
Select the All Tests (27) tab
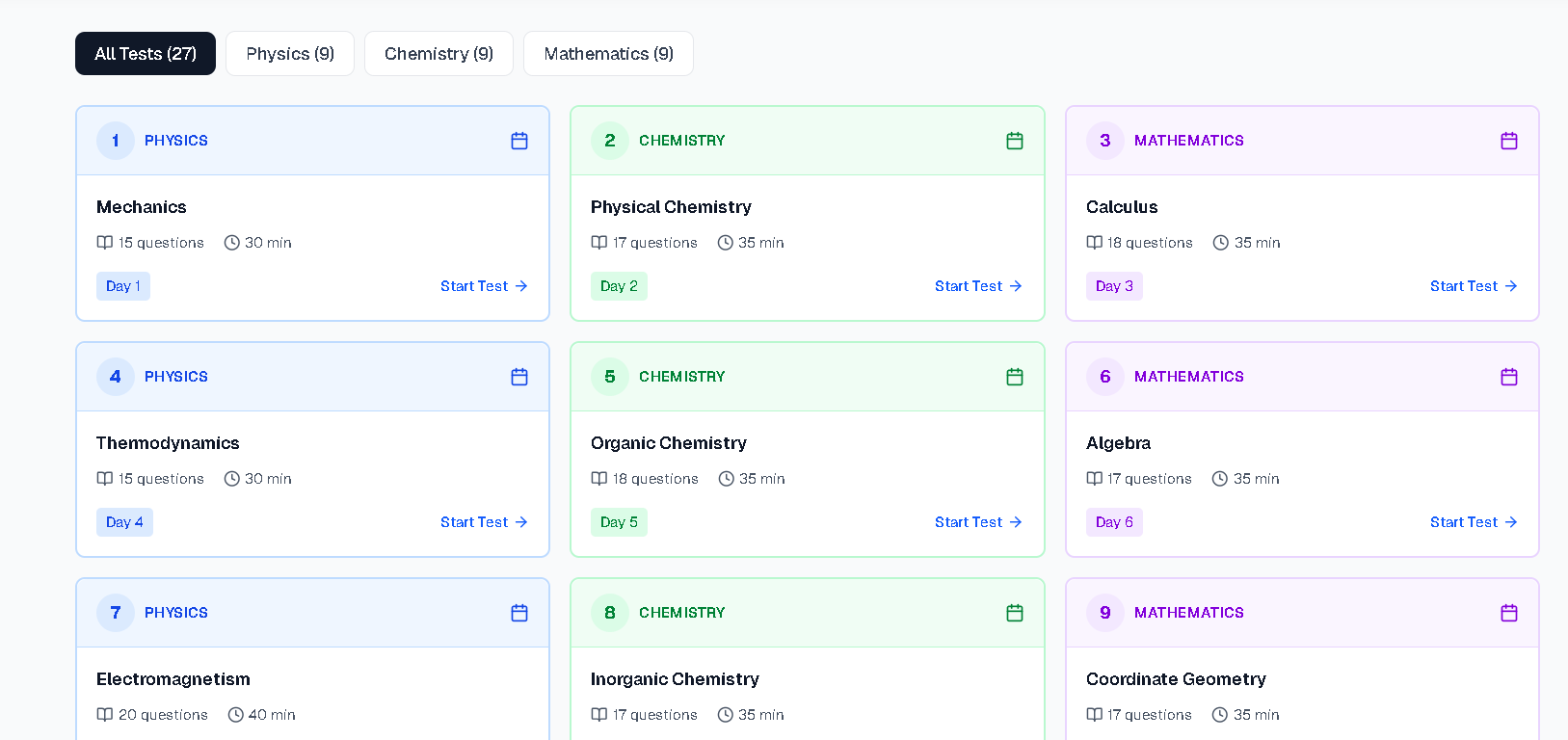pyautogui.click(x=146, y=54)
